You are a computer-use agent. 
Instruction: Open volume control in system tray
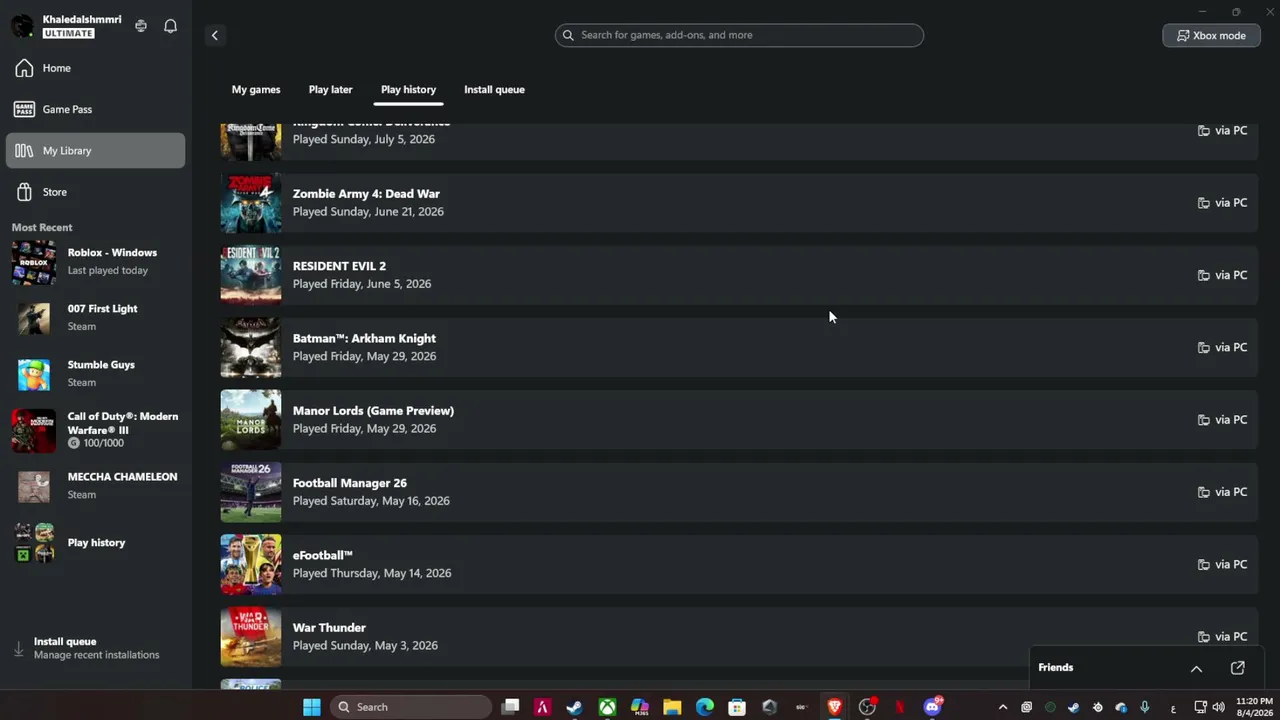(x=1218, y=707)
